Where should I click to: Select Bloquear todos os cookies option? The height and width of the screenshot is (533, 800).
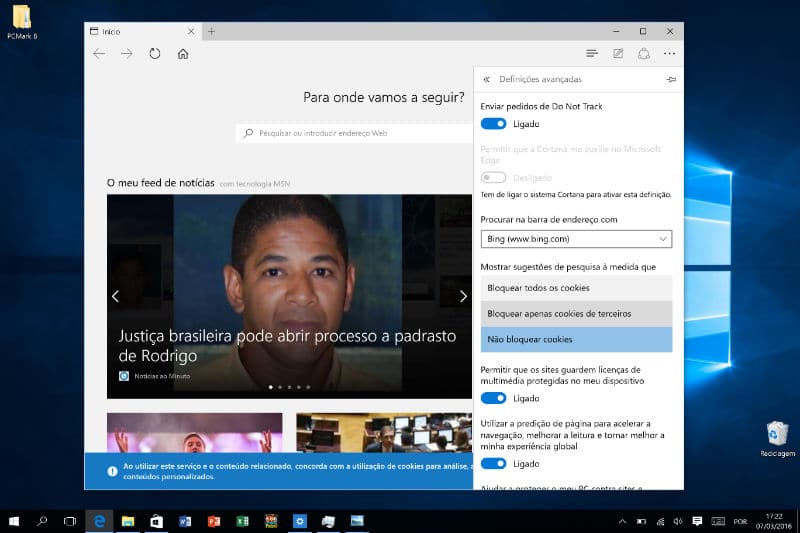(x=576, y=288)
